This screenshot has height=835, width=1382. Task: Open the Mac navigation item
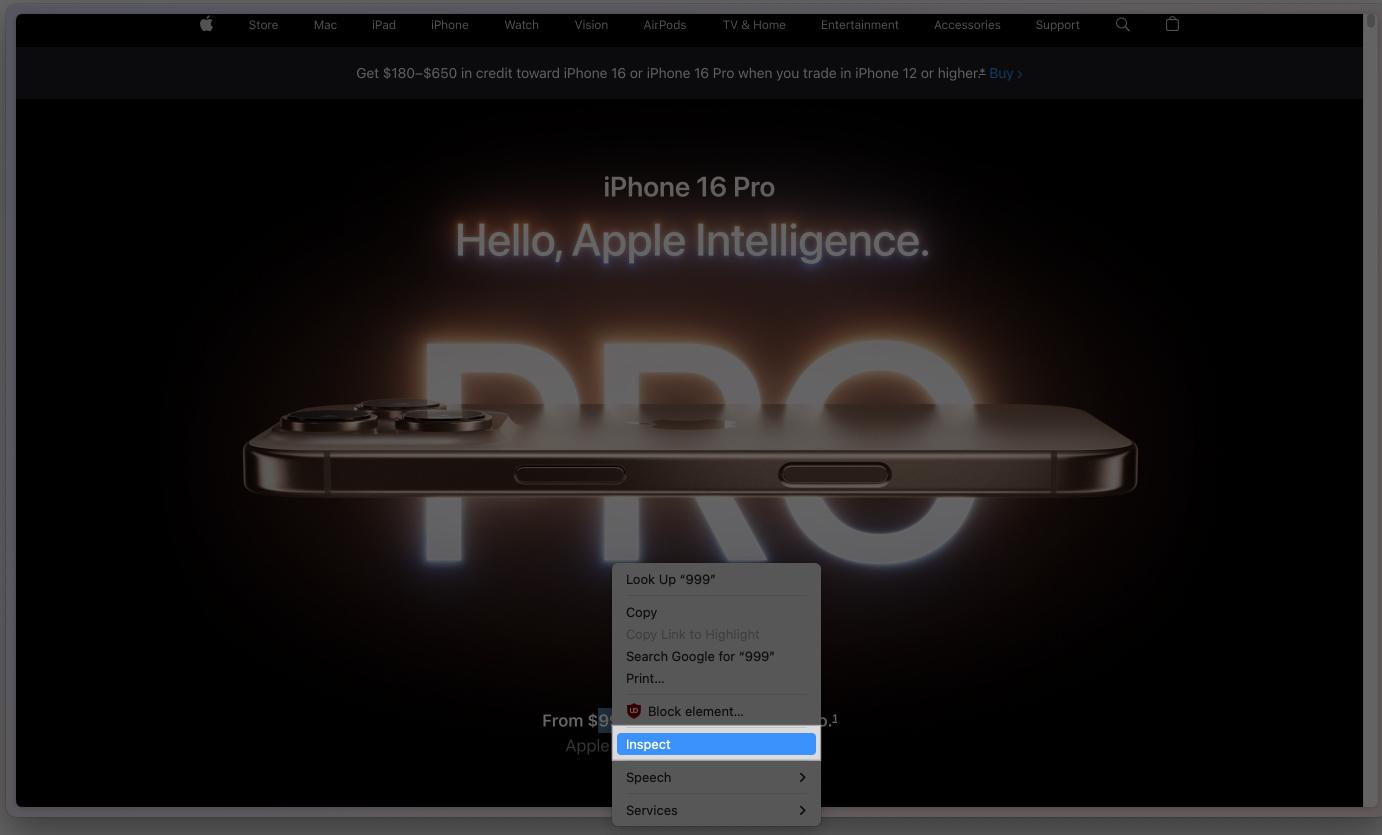(x=325, y=25)
